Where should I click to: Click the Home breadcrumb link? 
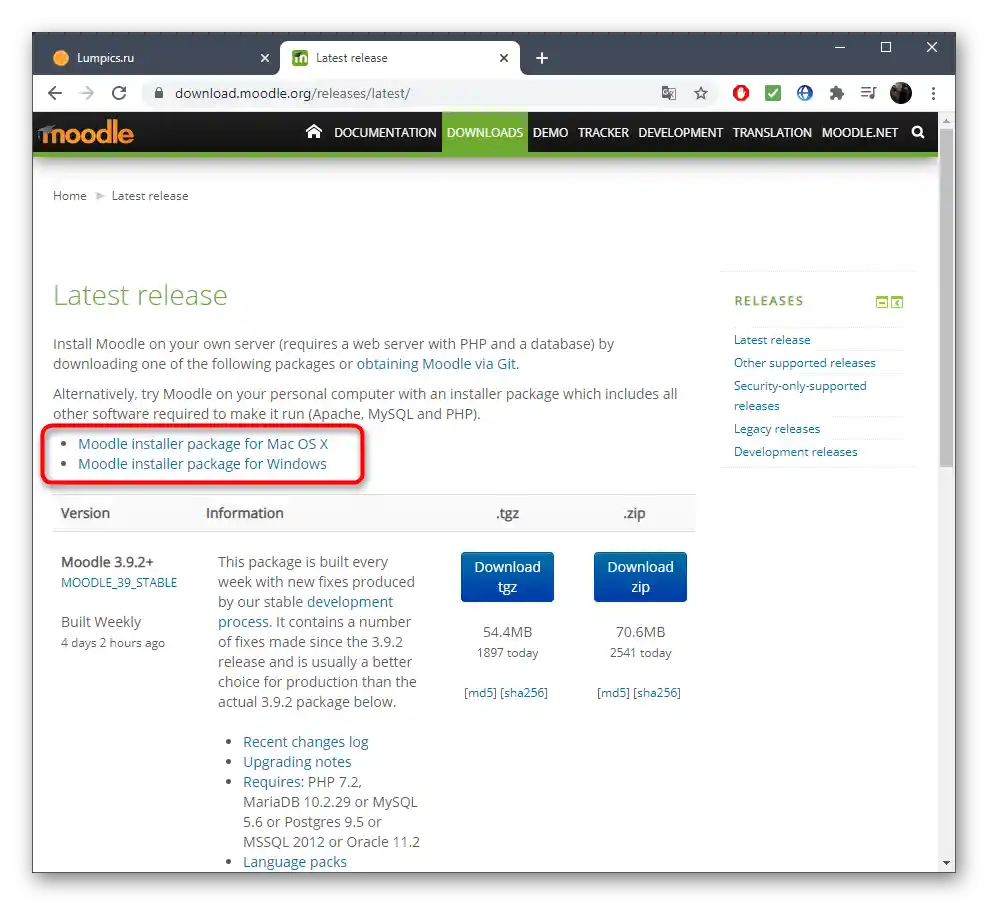pyautogui.click(x=69, y=196)
